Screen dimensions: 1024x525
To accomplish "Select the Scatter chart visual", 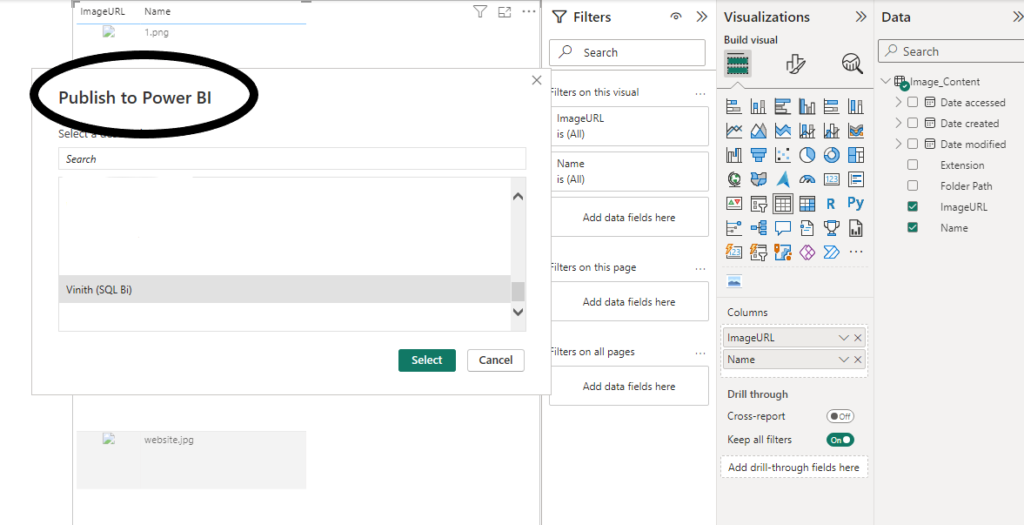I will [x=782, y=155].
